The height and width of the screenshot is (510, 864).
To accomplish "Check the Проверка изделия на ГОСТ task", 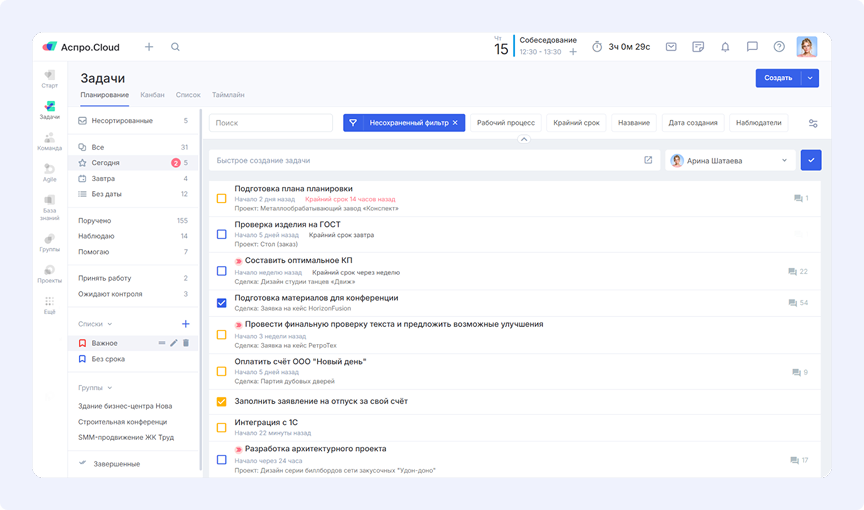I will pyautogui.click(x=222, y=234).
